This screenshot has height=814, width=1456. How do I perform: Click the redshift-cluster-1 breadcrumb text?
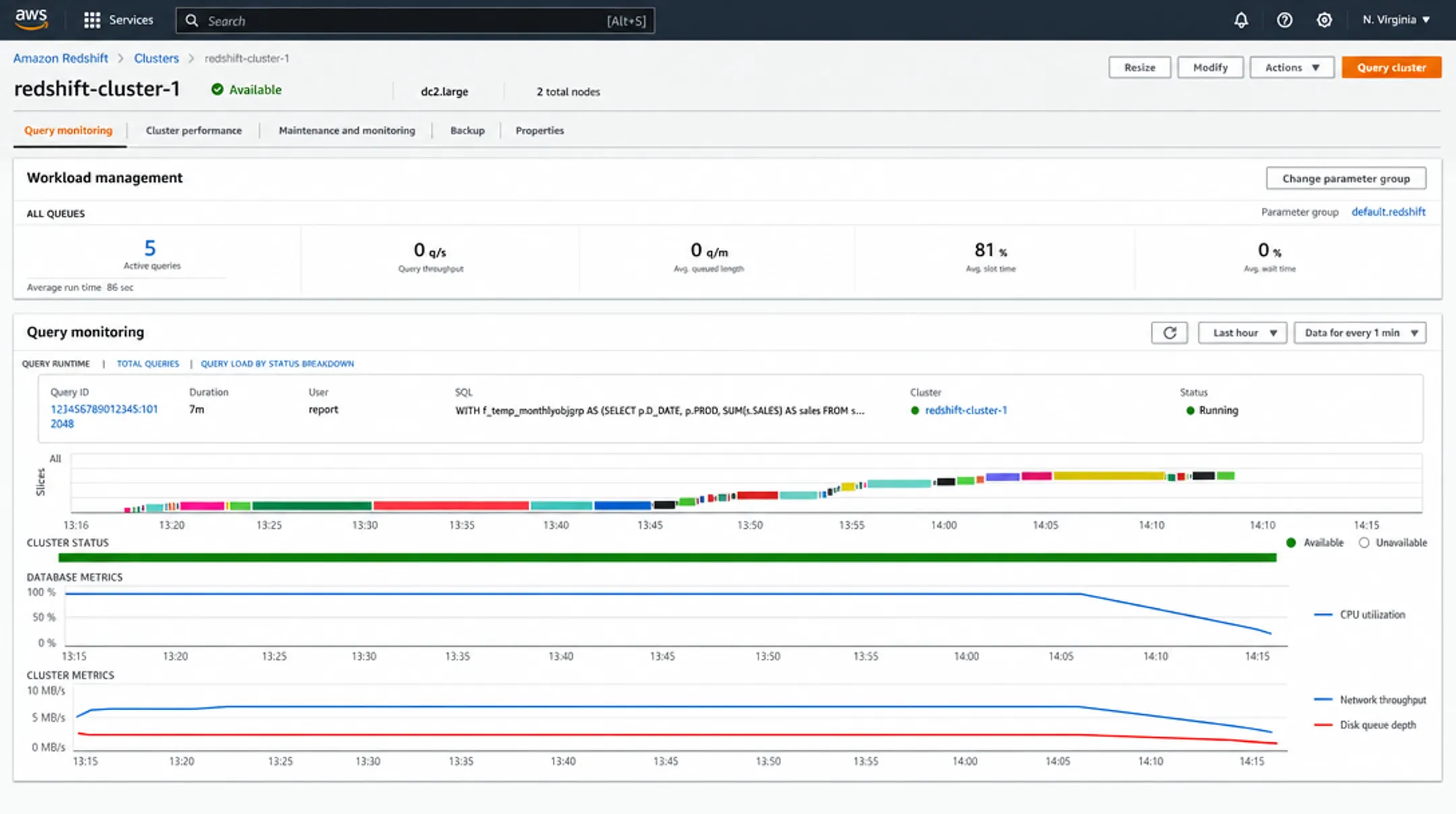pos(247,58)
